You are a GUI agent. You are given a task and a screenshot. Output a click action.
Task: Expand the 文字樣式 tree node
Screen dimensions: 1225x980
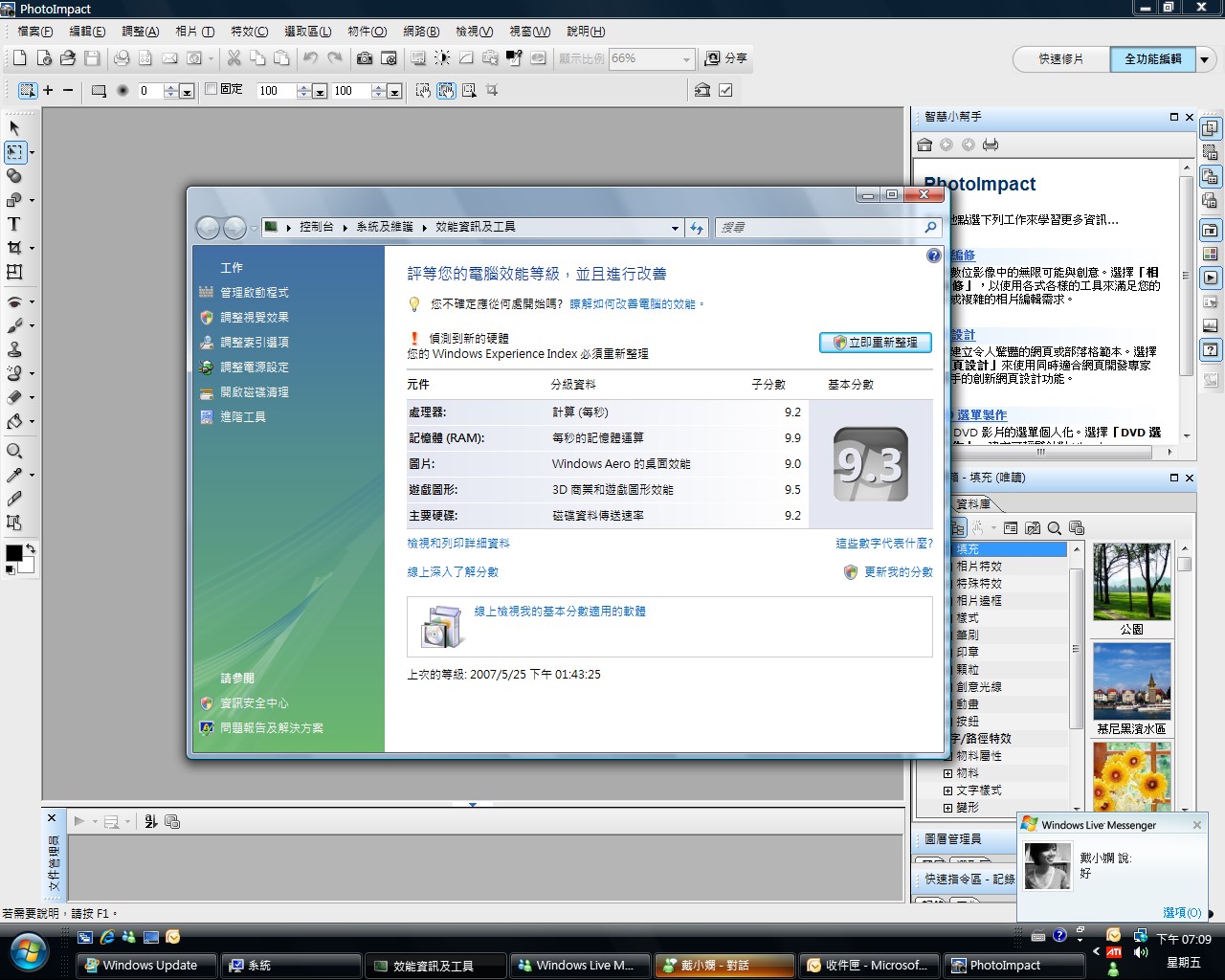947,791
